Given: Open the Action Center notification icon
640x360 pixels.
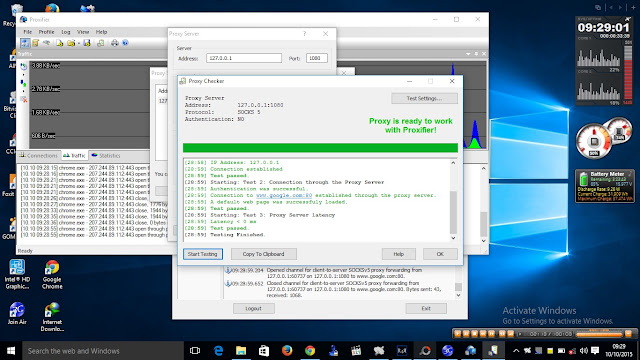Looking at the screenshot, I should [x=595, y=351].
